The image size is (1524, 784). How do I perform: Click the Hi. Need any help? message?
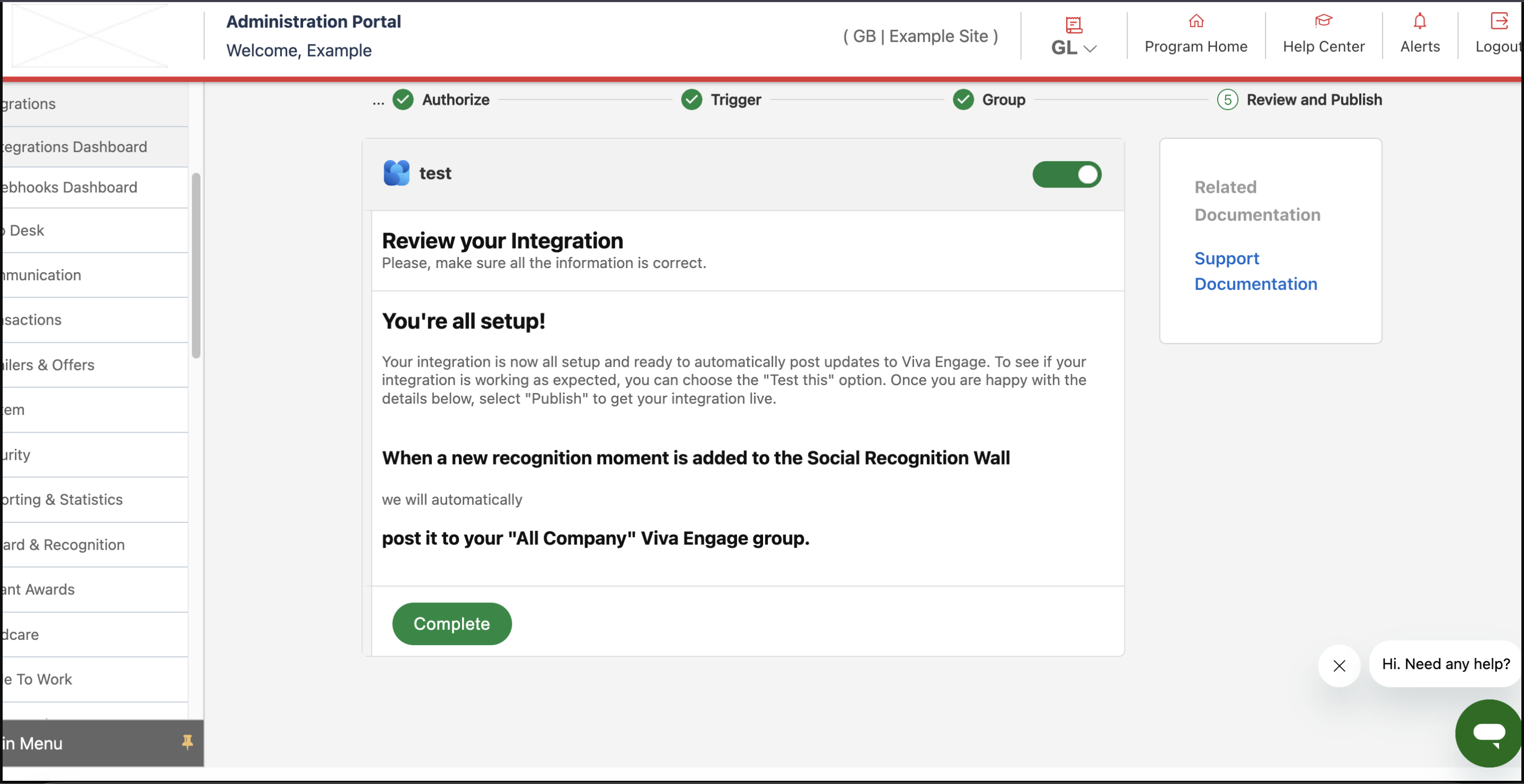coord(1446,663)
